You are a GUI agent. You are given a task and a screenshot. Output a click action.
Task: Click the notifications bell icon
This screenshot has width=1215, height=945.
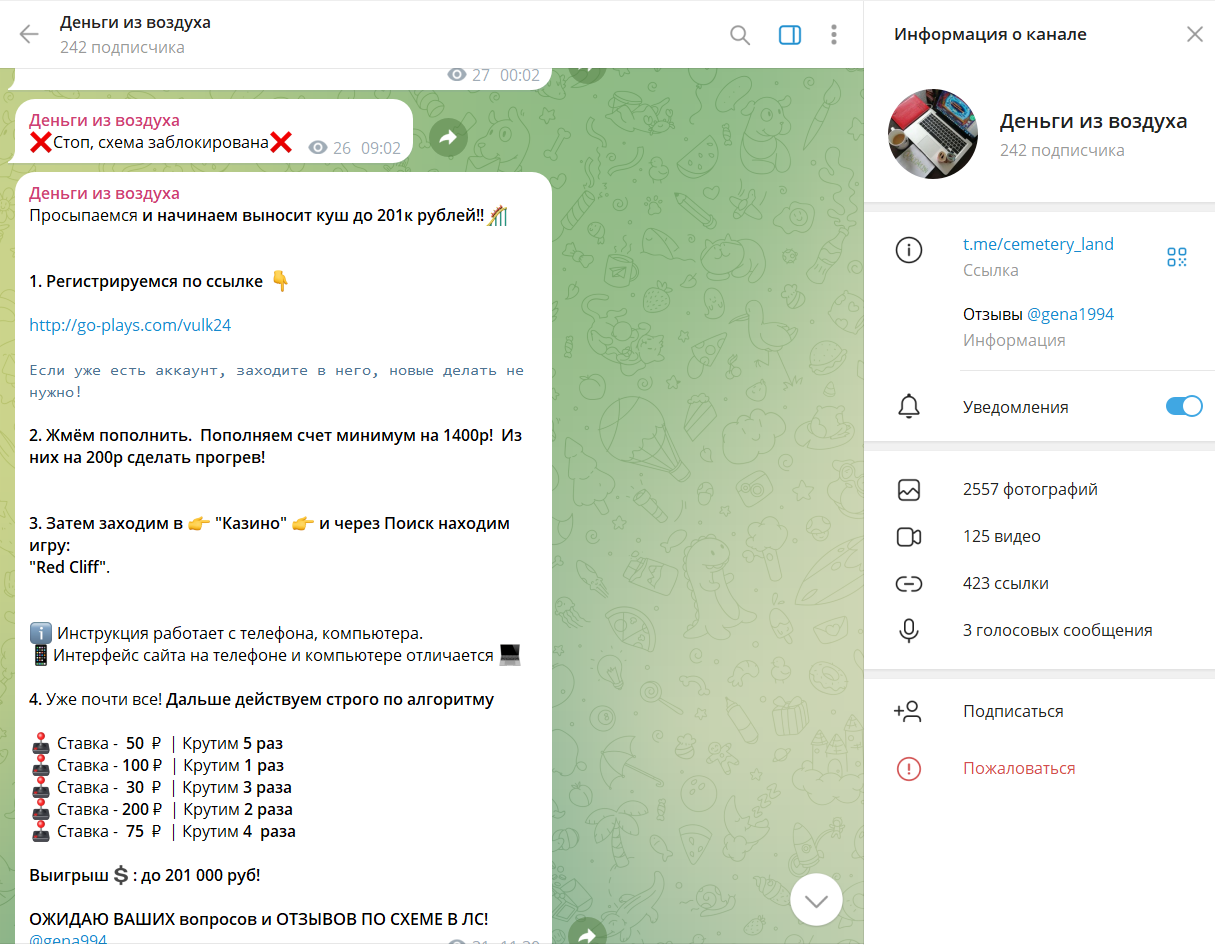pos(909,407)
